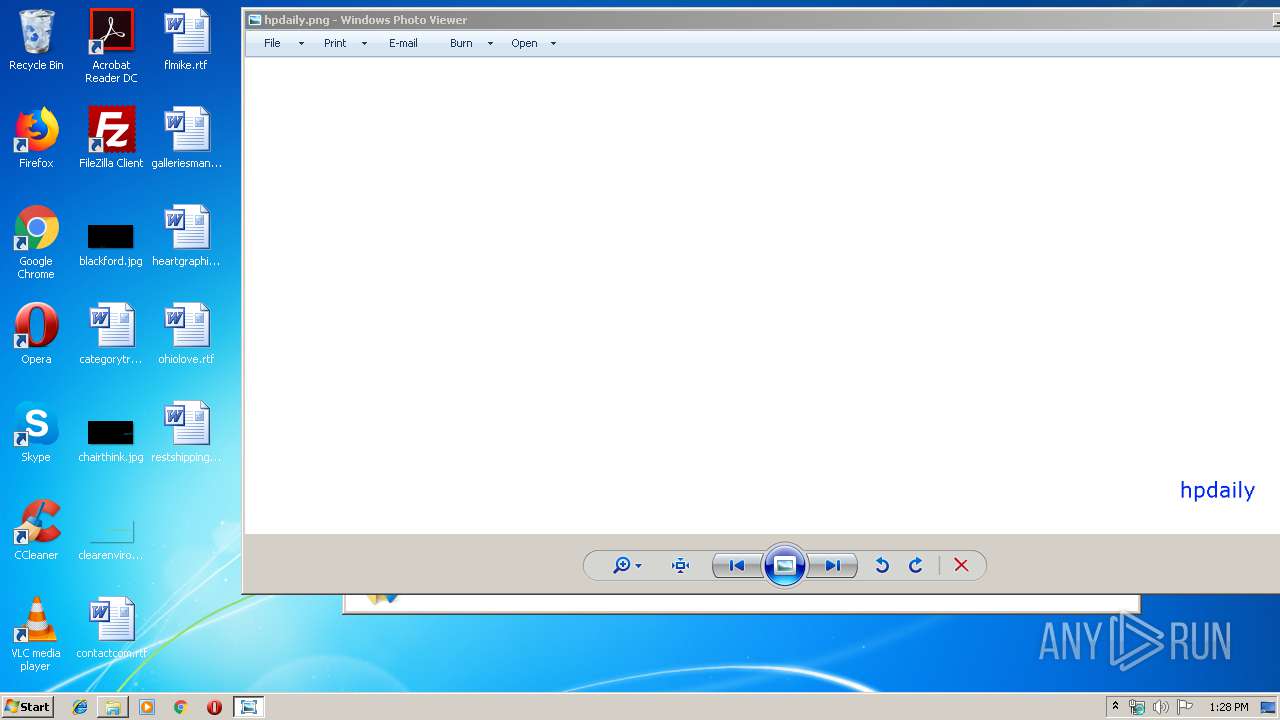Open the Action Center flag icon

click(1185, 707)
